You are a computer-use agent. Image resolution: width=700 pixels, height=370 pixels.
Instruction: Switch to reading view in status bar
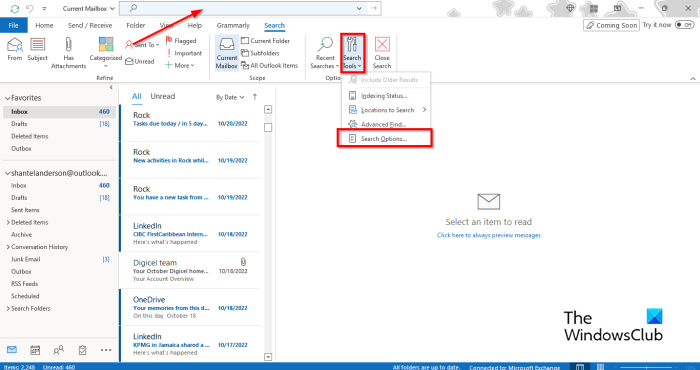600,367
